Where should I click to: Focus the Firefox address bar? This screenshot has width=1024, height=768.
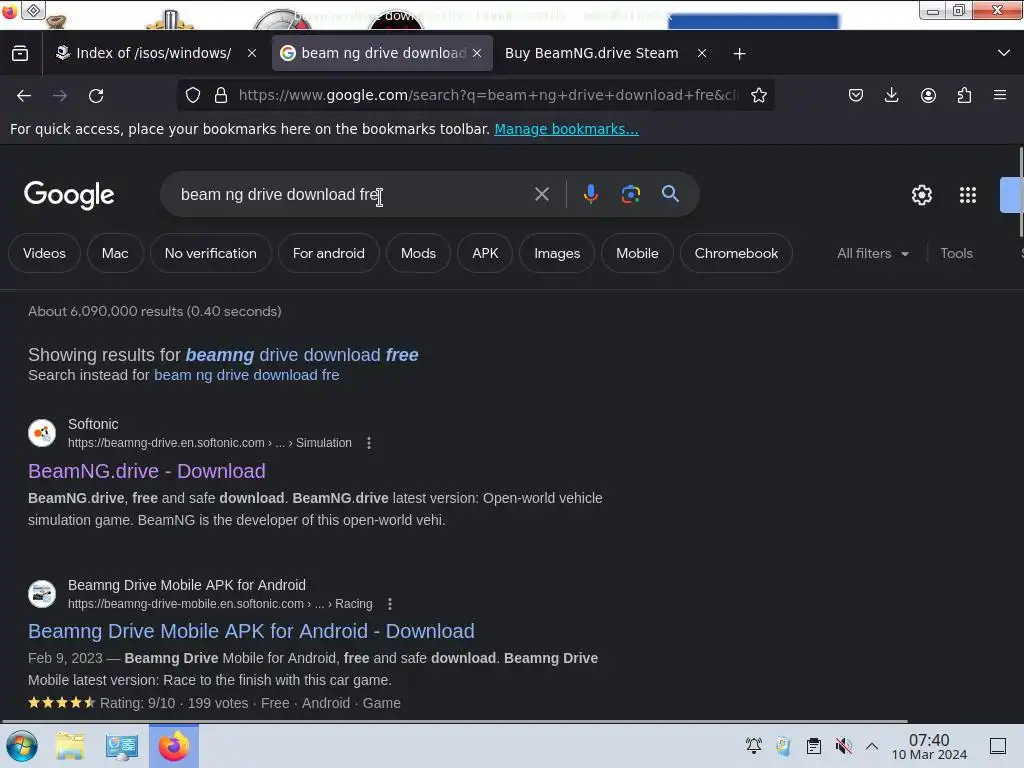point(488,95)
